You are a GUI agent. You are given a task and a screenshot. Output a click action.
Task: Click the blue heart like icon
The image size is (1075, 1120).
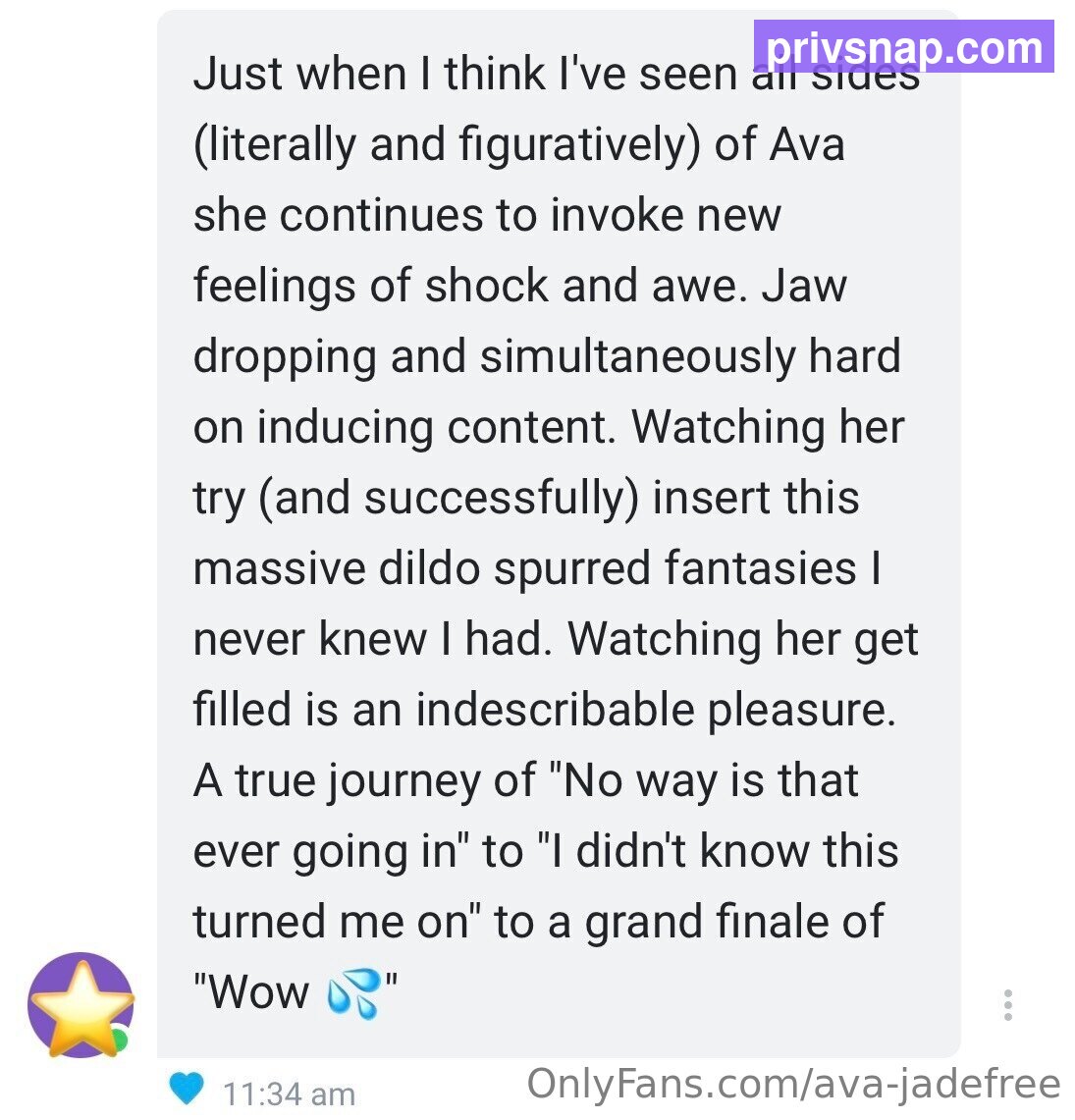point(187,1088)
